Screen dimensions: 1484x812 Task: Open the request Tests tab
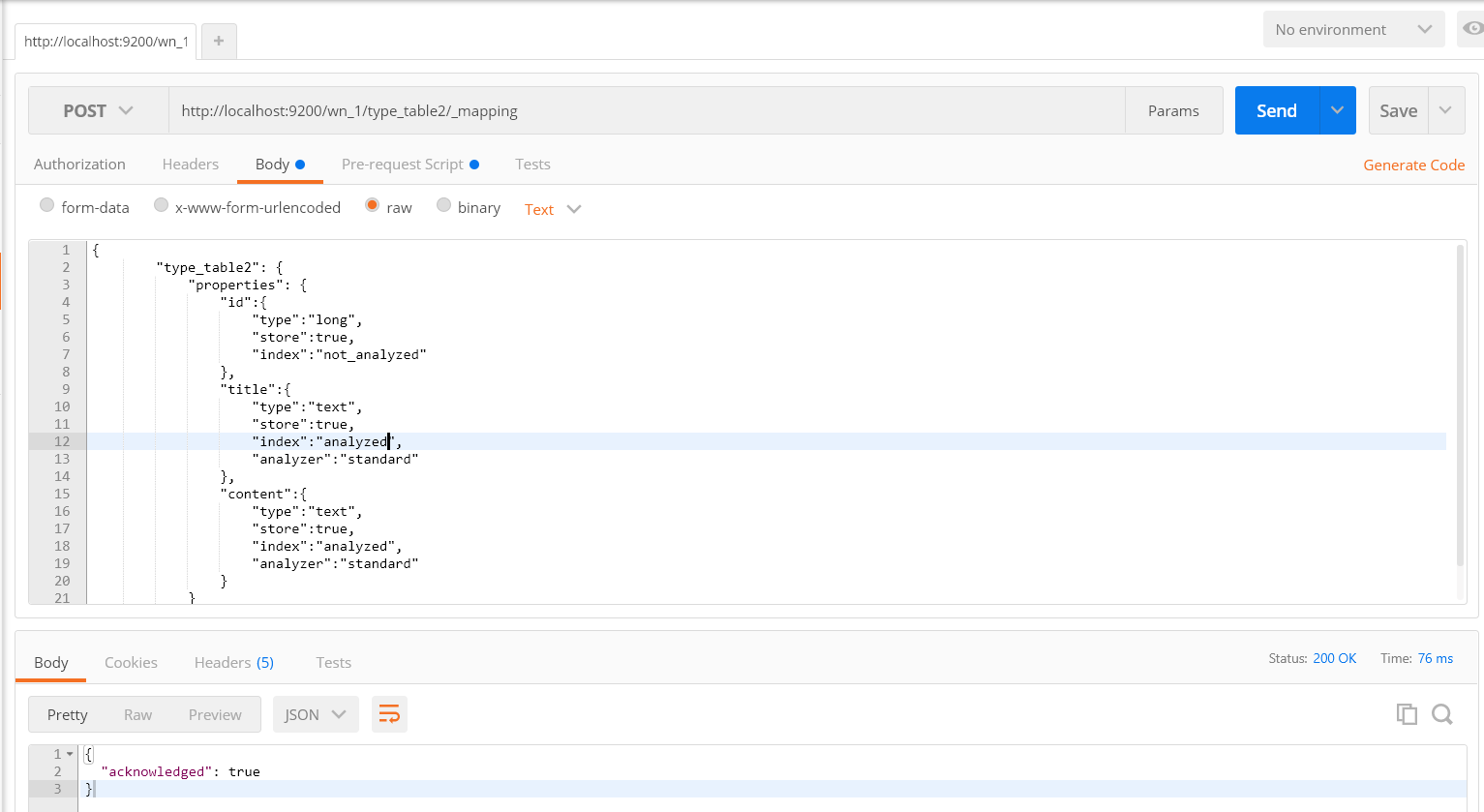click(x=532, y=165)
